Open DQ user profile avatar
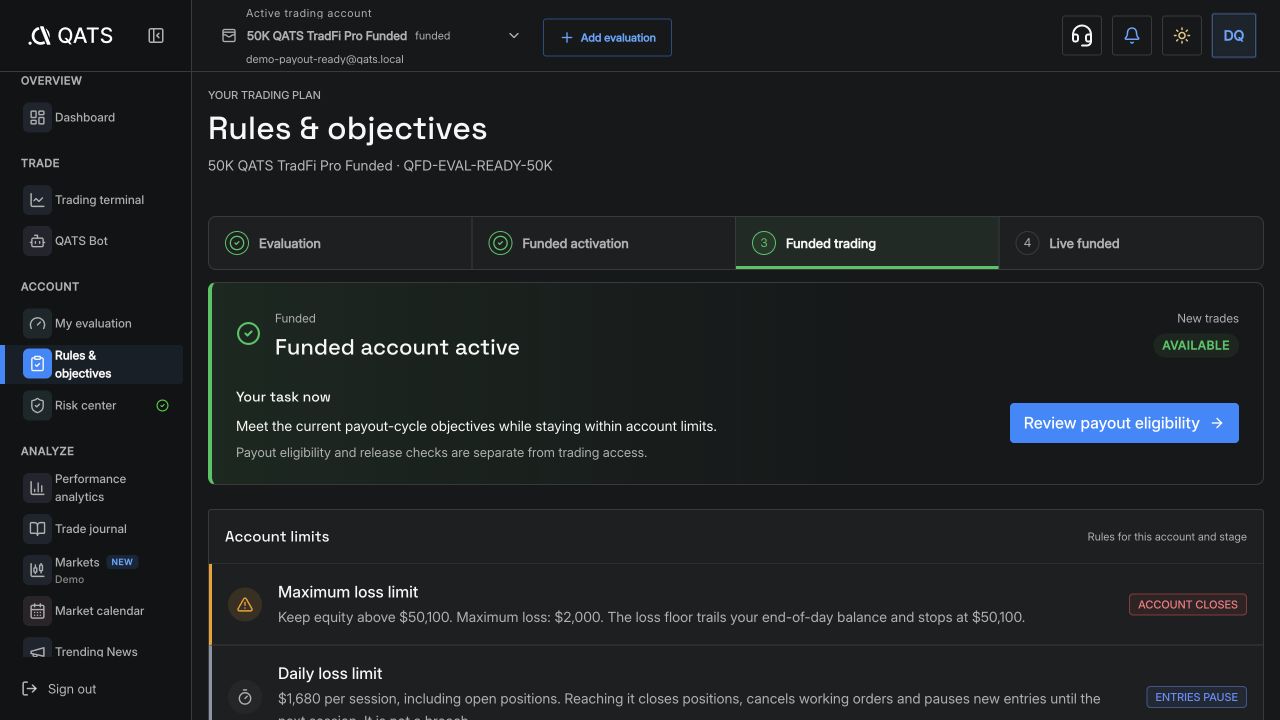 pos(1233,36)
